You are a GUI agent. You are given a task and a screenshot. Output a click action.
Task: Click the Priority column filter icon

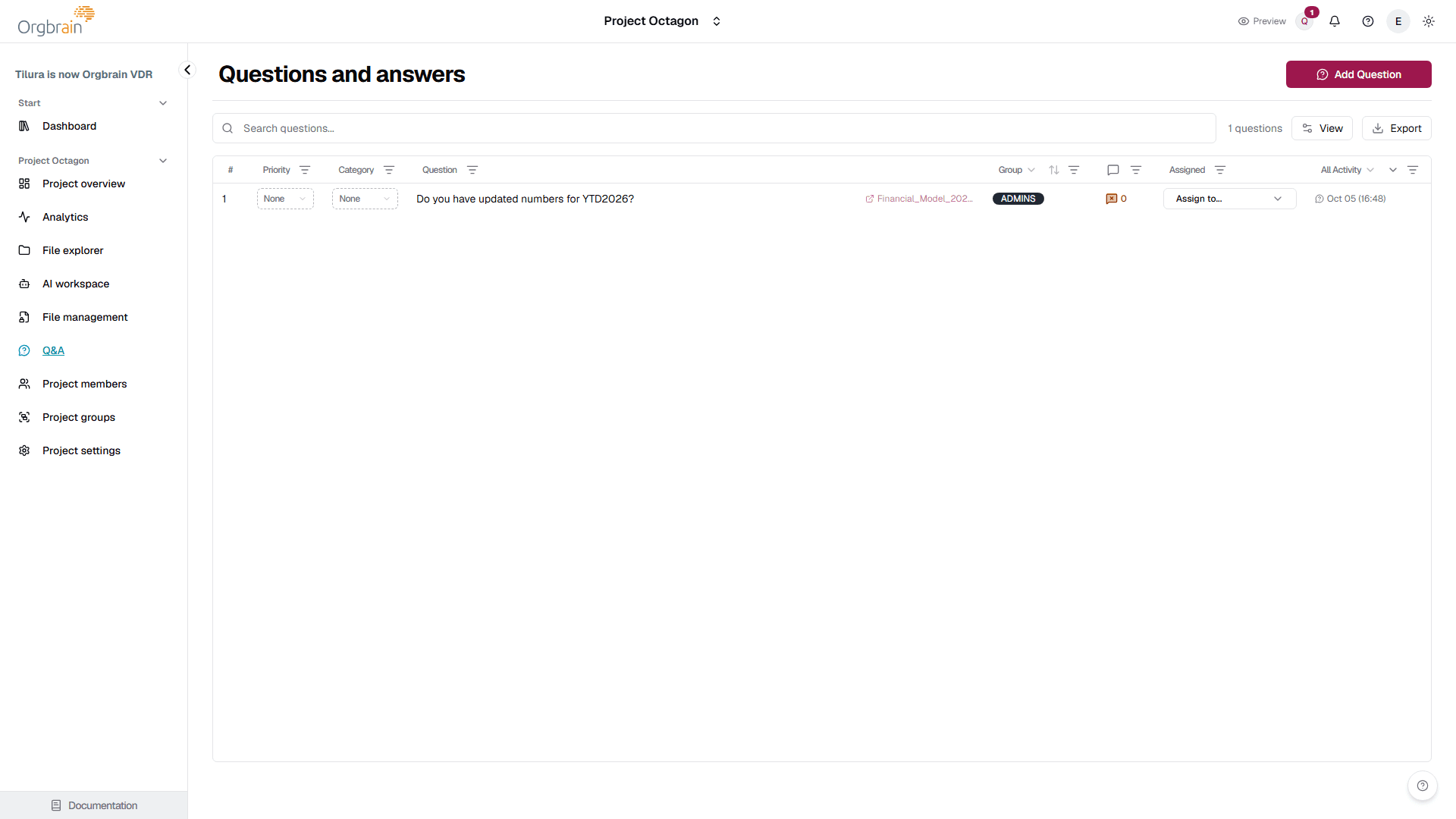[305, 170]
